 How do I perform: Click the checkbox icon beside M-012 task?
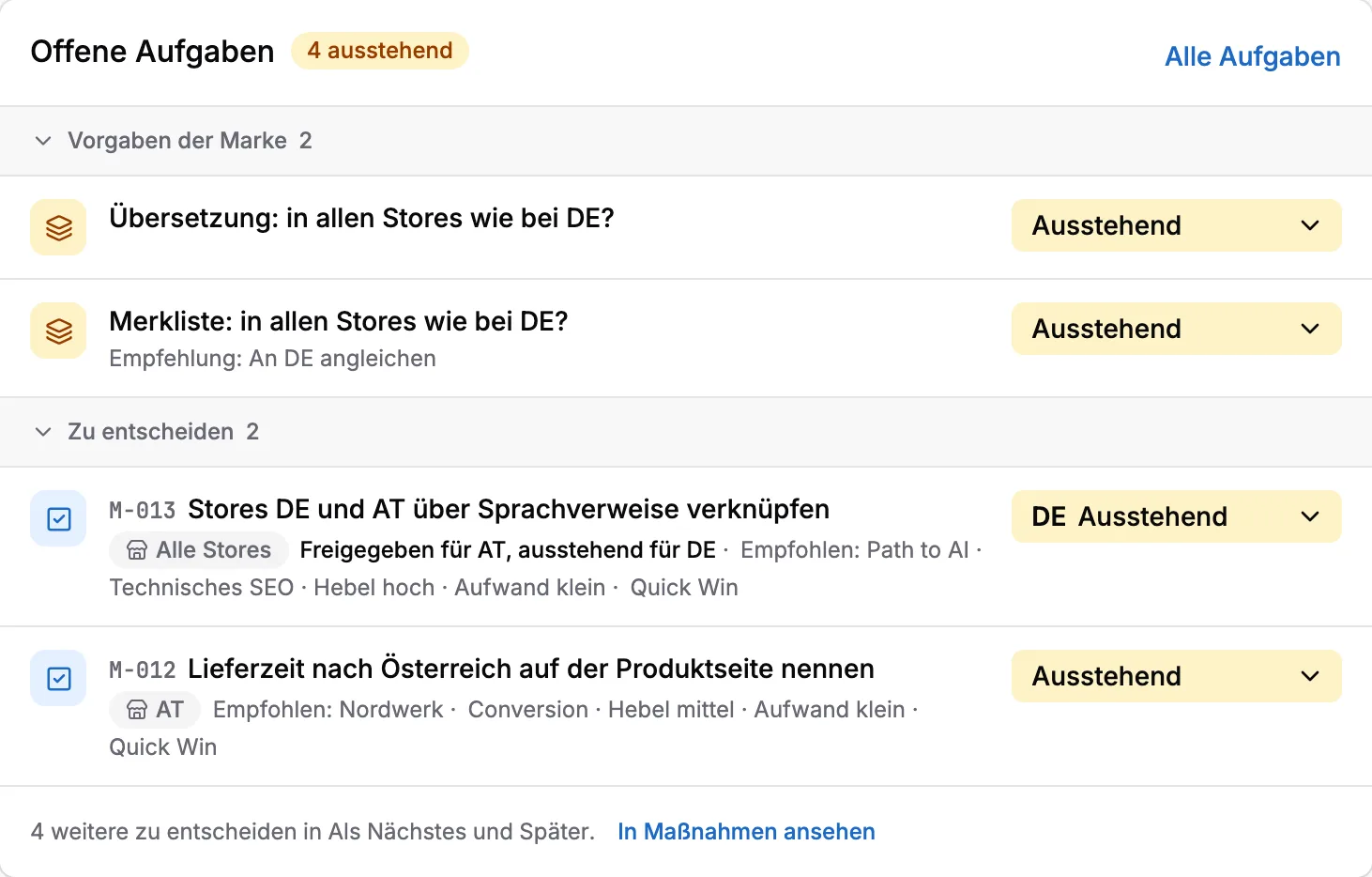58,678
